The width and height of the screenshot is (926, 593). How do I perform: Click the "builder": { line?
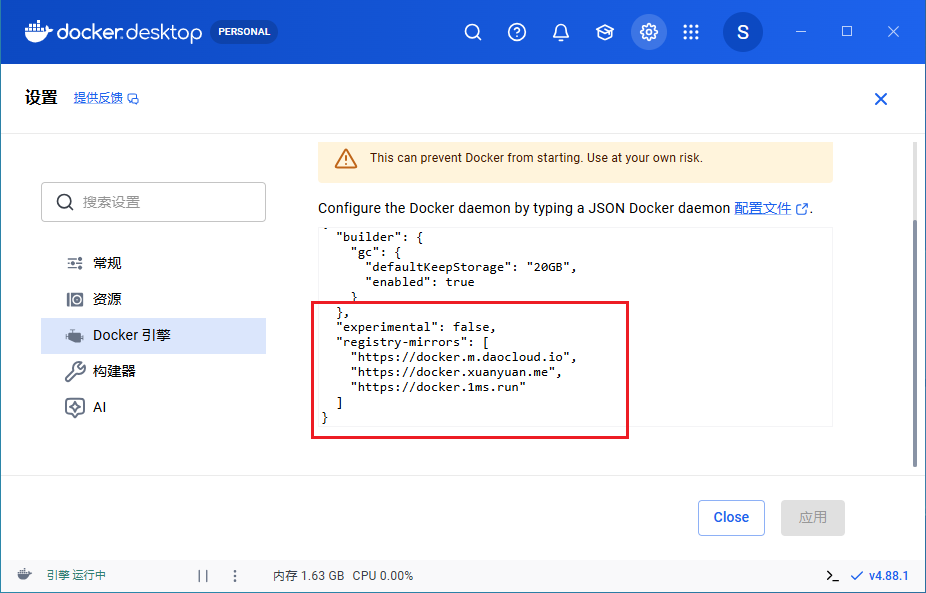(x=379, y=237)
